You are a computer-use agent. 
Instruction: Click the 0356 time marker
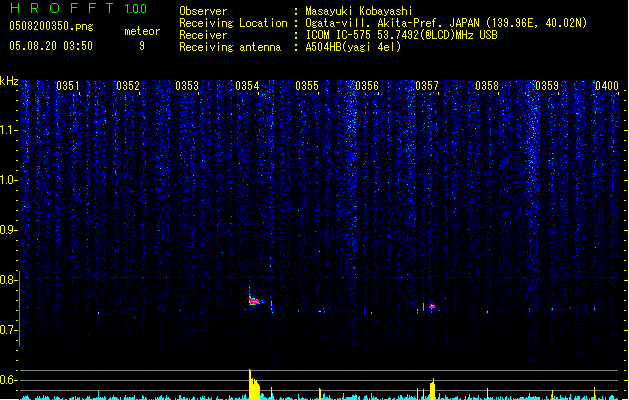click(x=367, y=86)
